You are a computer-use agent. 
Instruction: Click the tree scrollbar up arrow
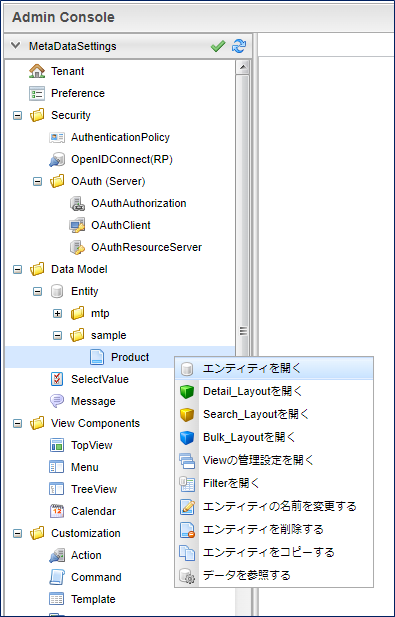pyautogui.click(x=243, y=67)
